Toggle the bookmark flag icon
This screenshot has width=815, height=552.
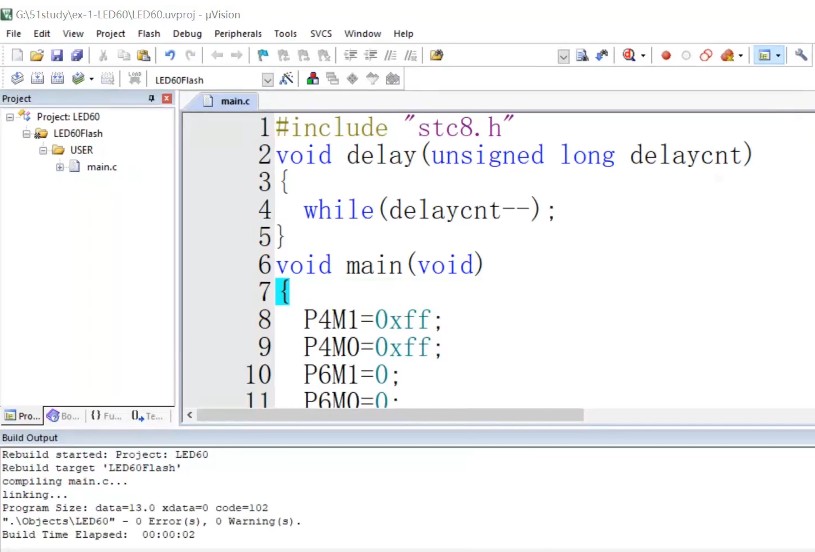click(263, 56)
